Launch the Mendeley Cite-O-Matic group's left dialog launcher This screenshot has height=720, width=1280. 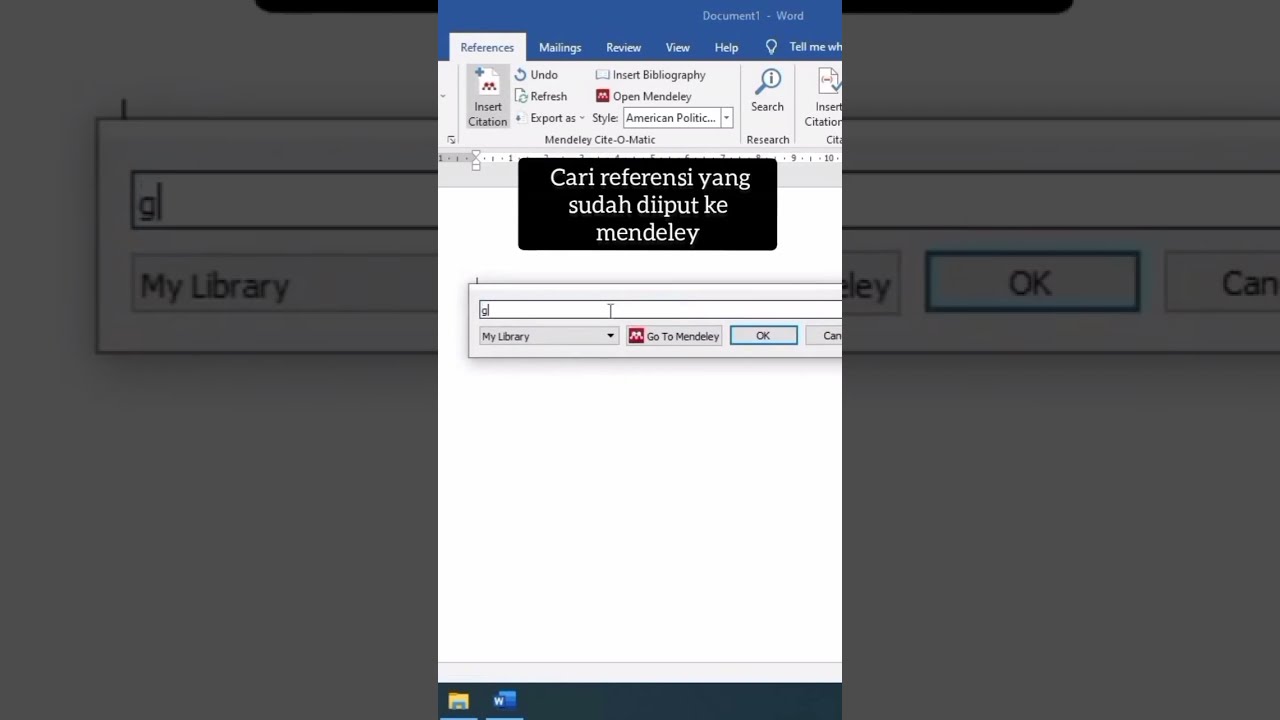pos(451,140)
